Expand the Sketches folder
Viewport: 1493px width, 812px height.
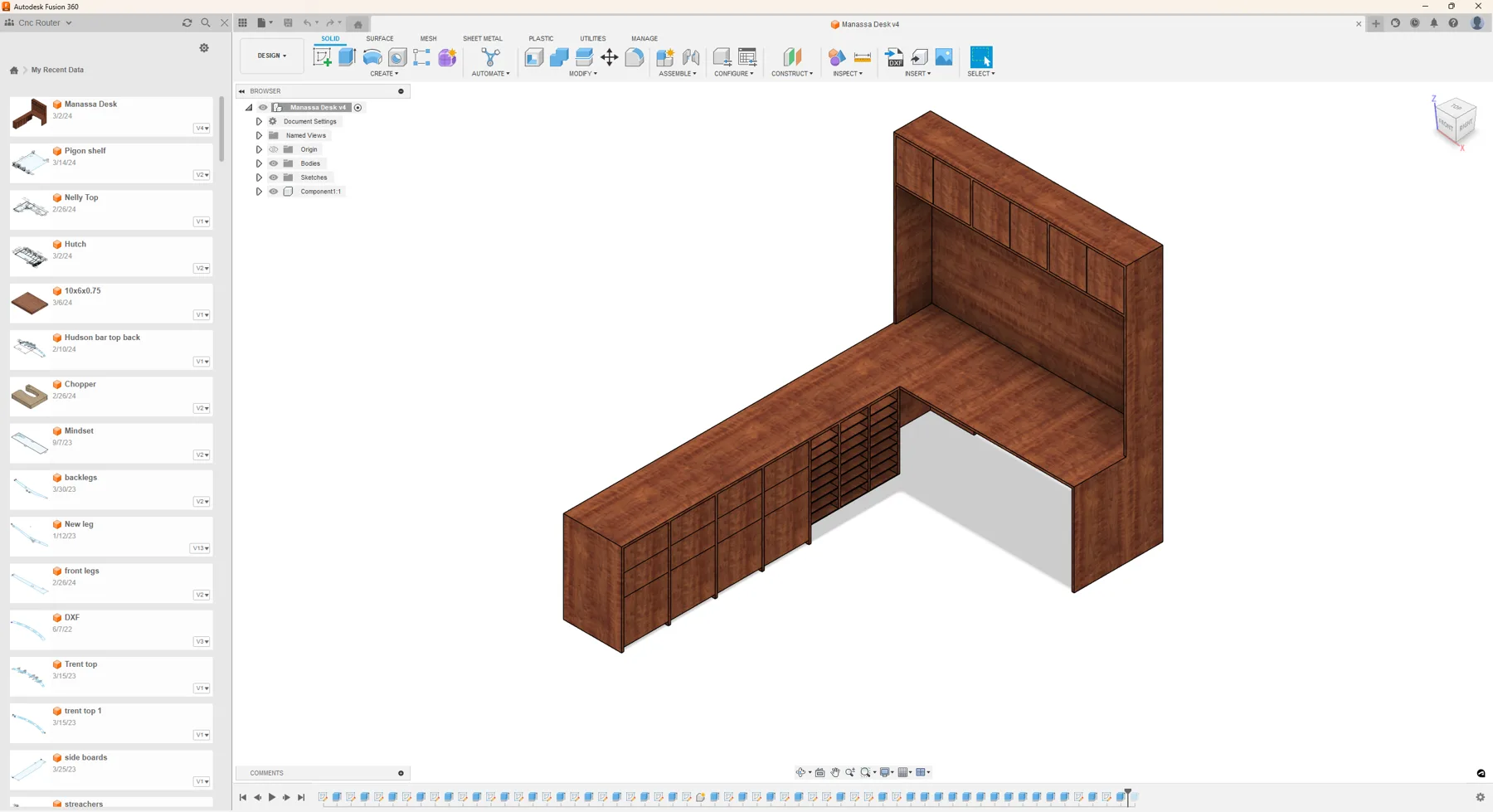click(x=259, y=177)
